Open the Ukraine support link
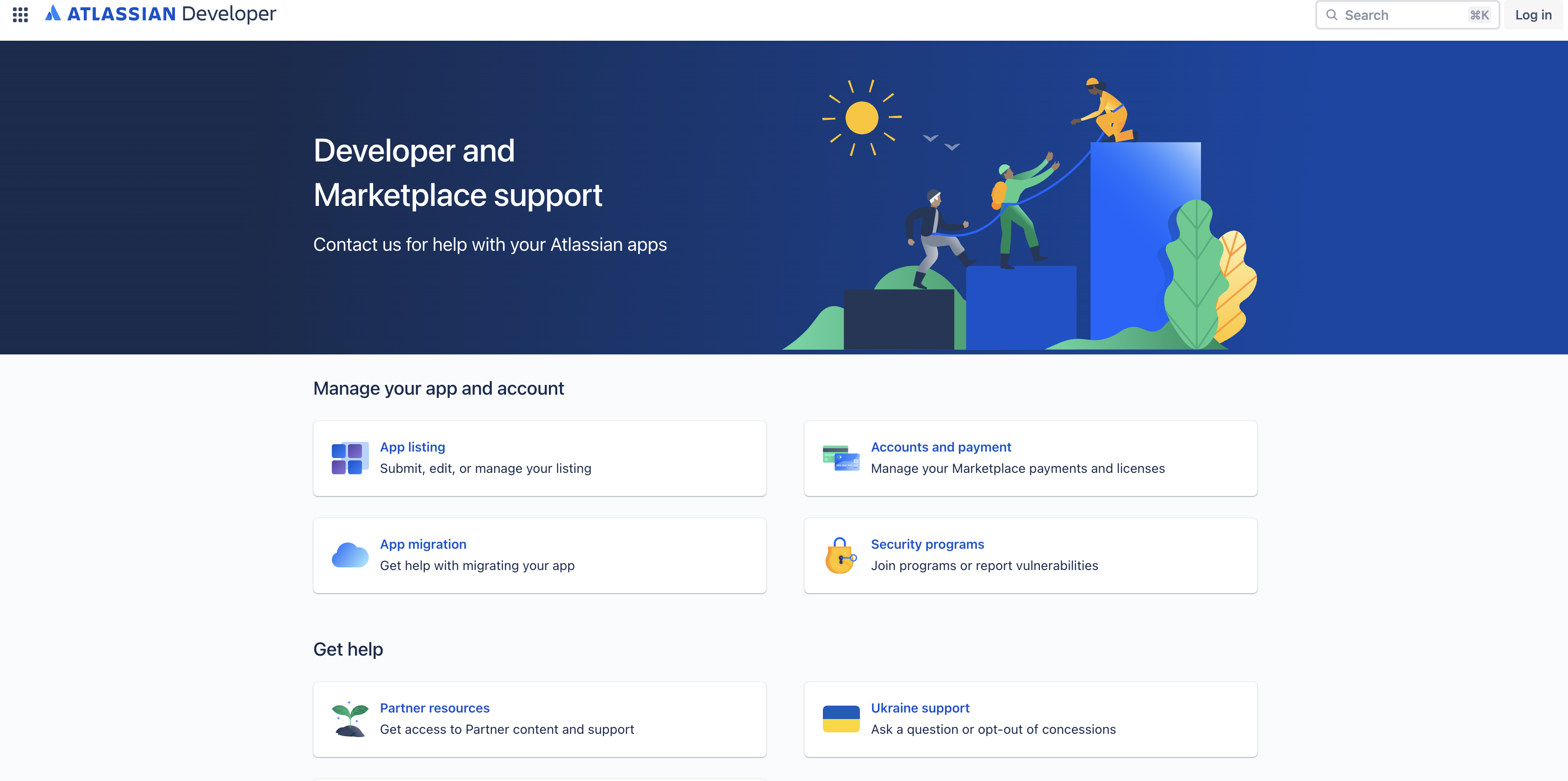 point(920,708)
